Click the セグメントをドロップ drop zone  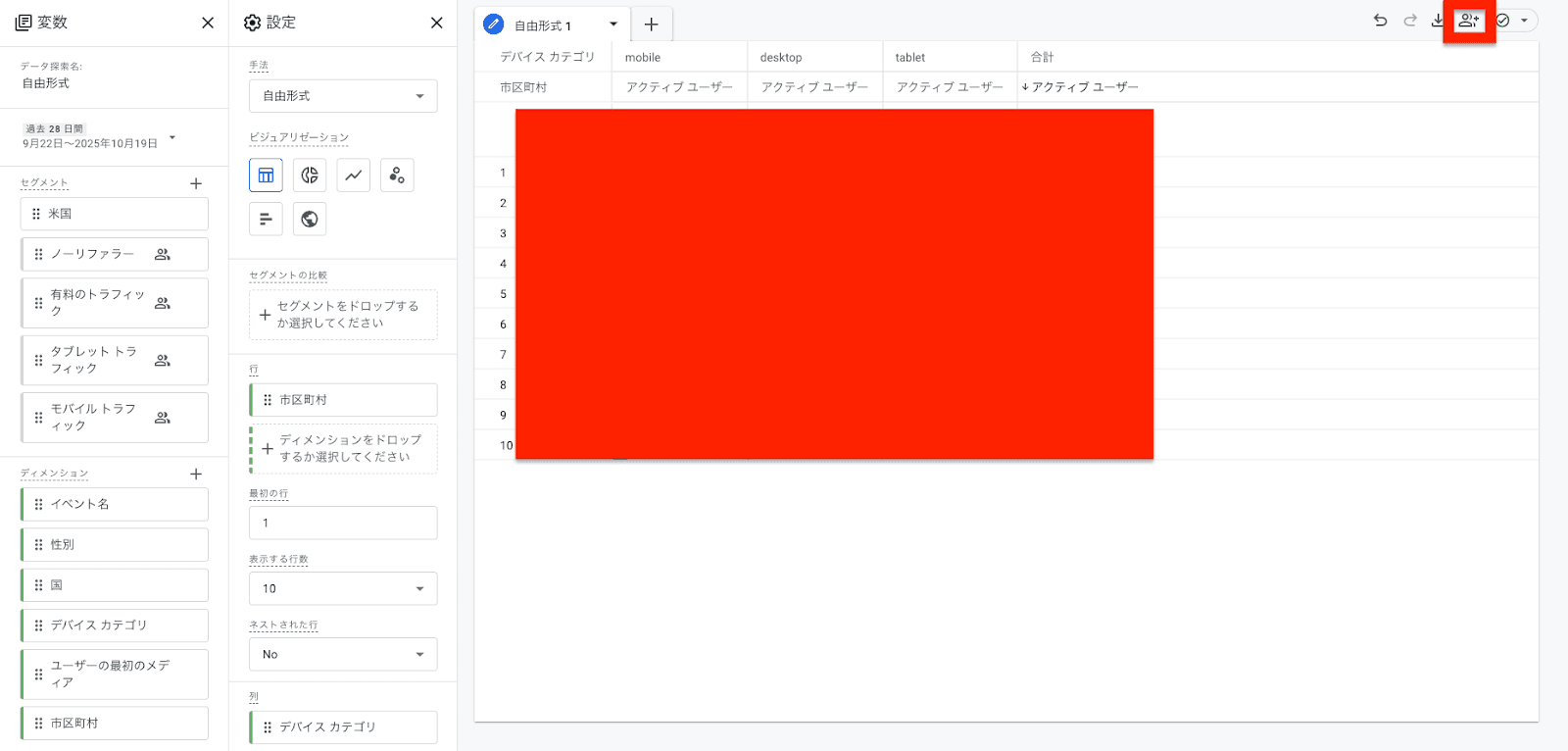click(343, 315)
